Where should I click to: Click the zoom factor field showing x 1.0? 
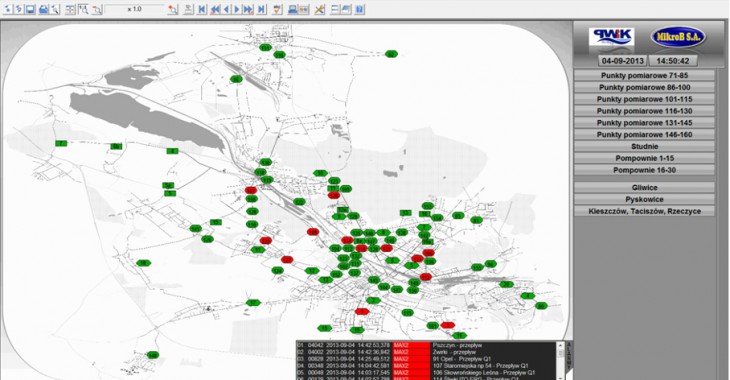tap(135, 9)
